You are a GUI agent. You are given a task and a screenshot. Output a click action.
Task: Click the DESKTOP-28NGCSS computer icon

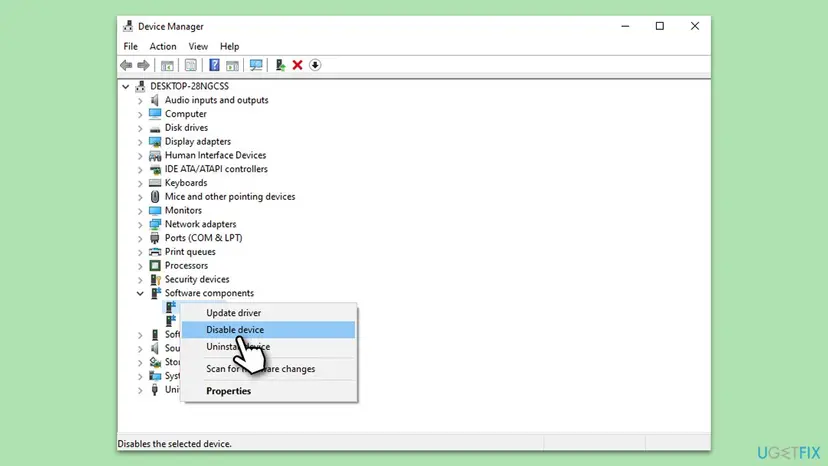(x=140, y=86)
